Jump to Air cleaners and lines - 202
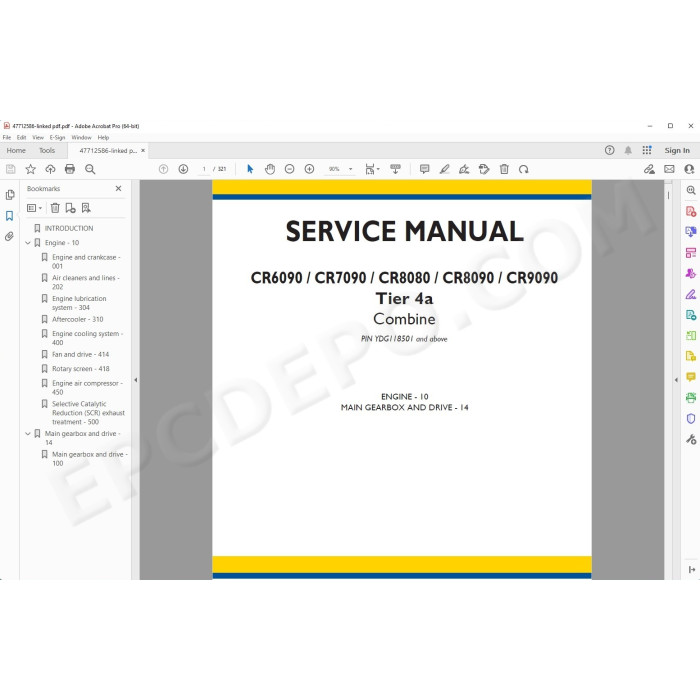The image size is (700, 700). 86,282
